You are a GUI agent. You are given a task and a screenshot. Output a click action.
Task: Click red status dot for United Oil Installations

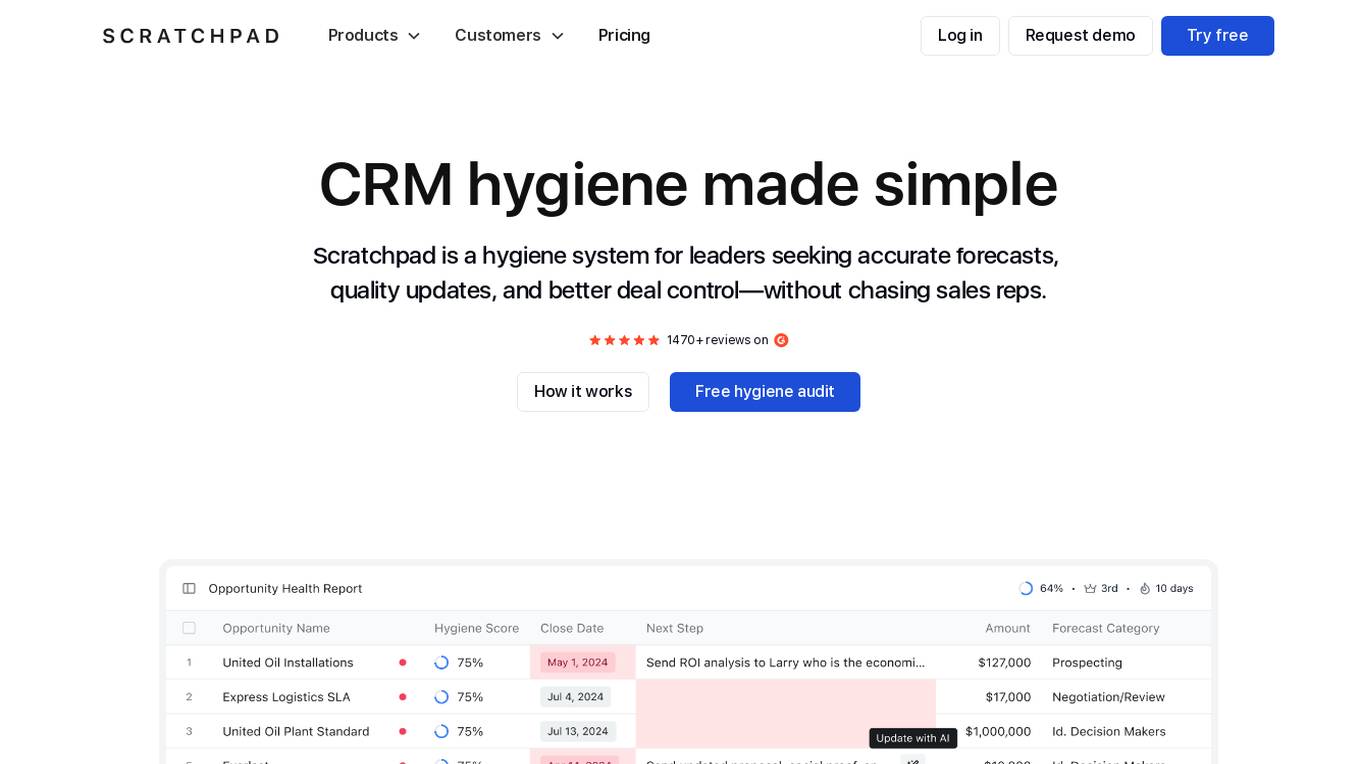pos(402,662)
